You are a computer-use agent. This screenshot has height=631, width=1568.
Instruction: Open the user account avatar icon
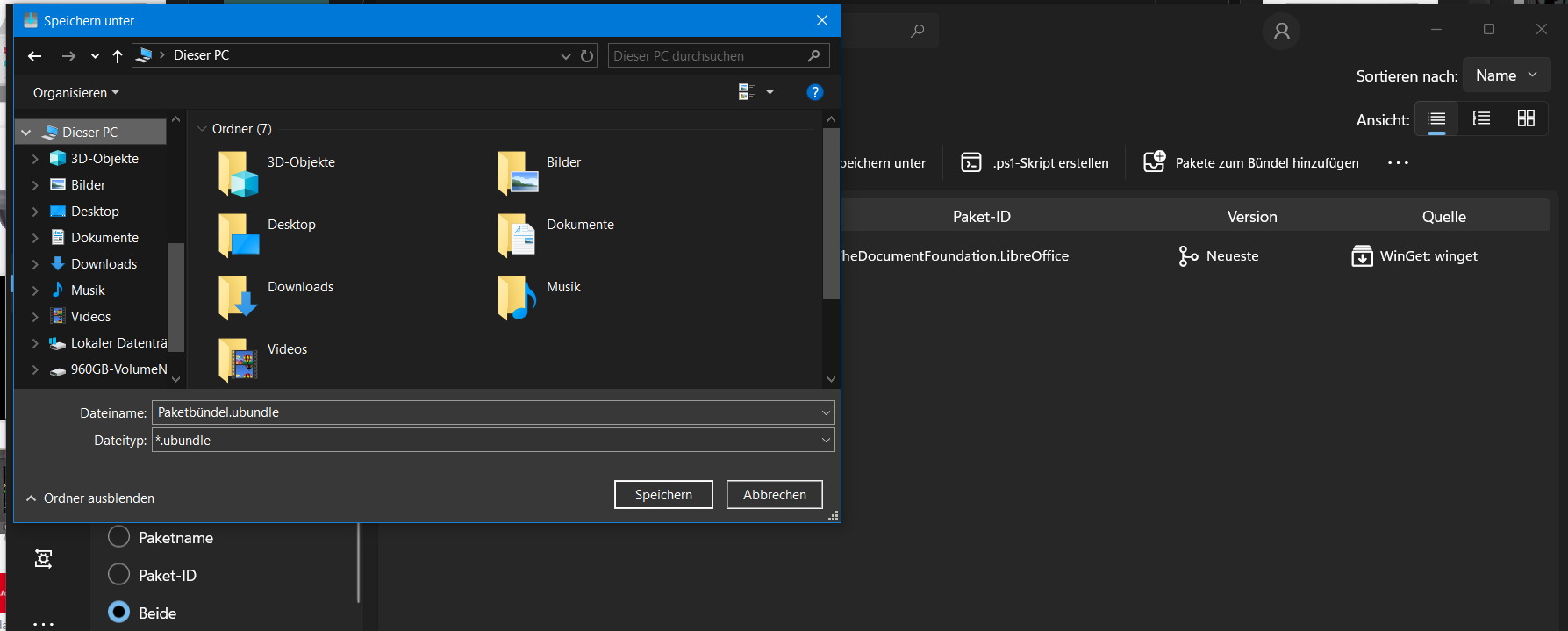(x=1282, y=32)
